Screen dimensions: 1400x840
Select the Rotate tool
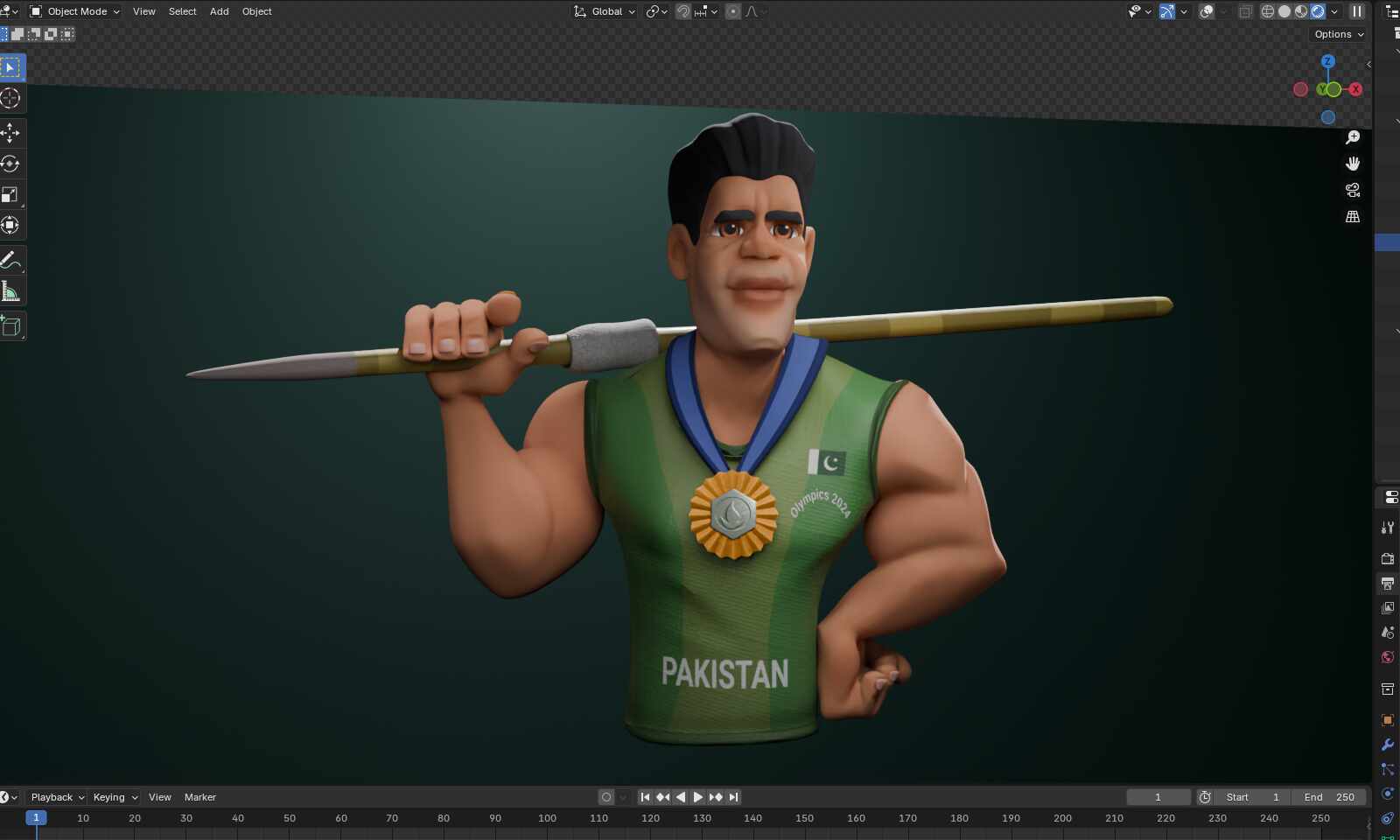(x=10, y=164)
